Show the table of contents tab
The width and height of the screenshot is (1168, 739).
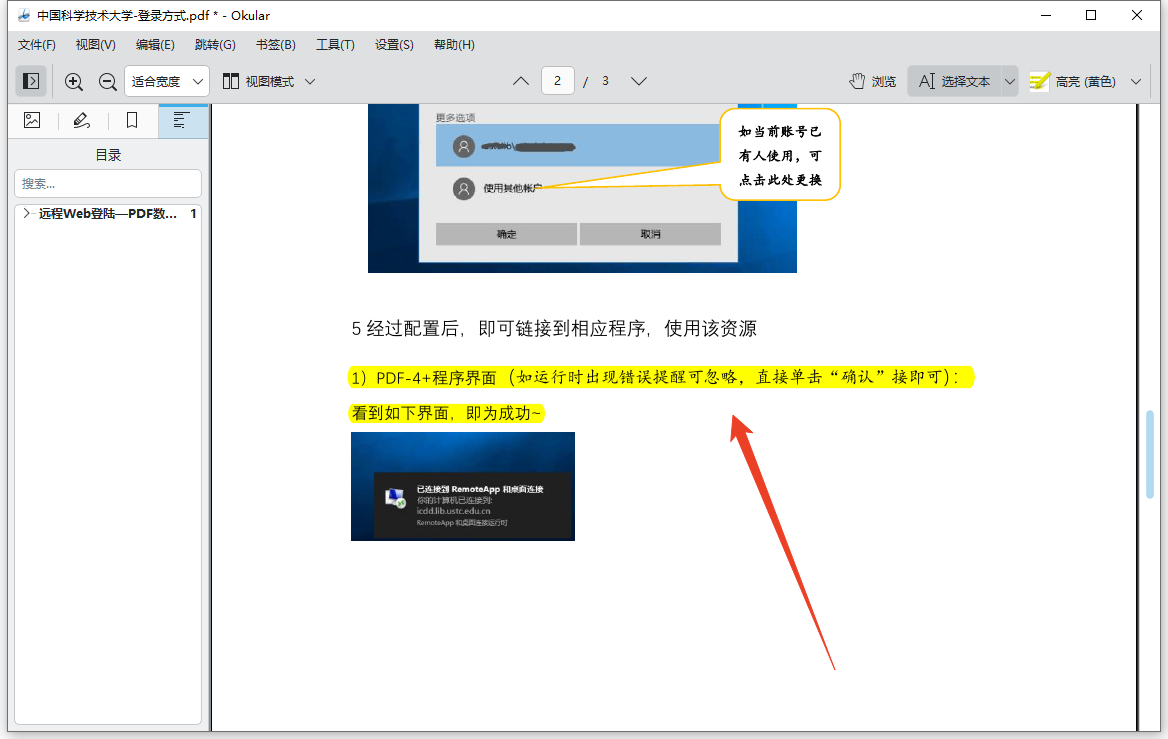coord(182,121)
